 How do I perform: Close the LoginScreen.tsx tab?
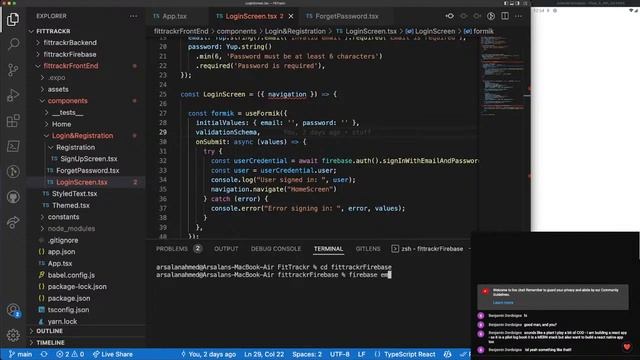point(291,16)
